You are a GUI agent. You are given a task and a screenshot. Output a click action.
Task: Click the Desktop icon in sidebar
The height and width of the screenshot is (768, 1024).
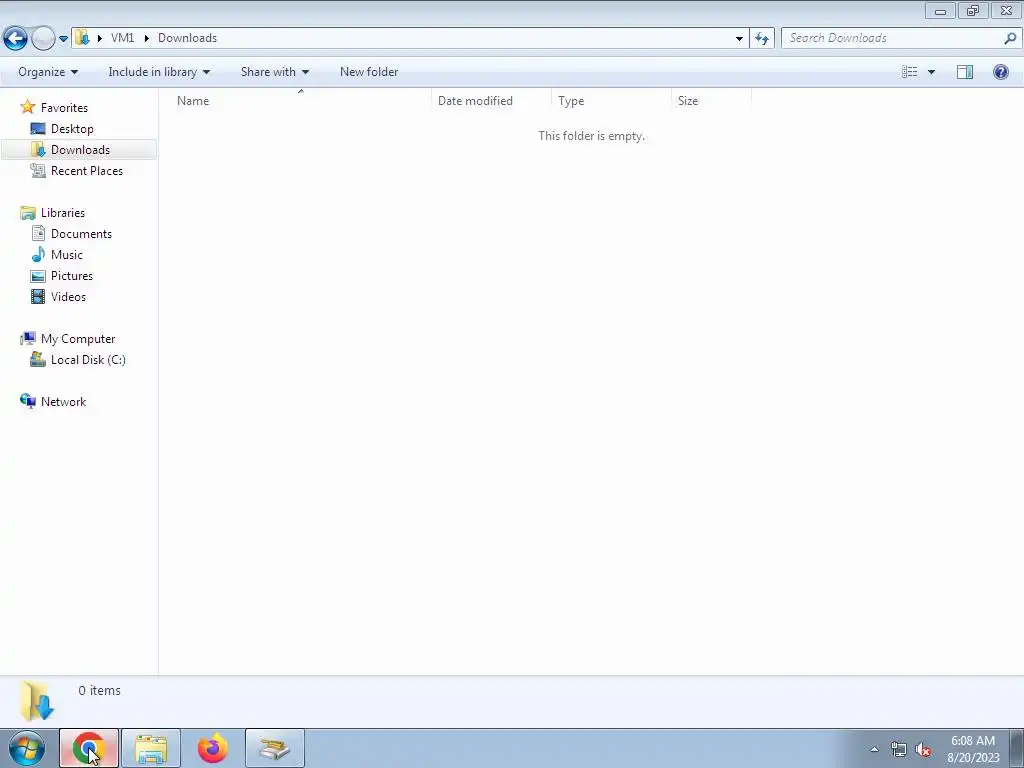coord(38,129)
